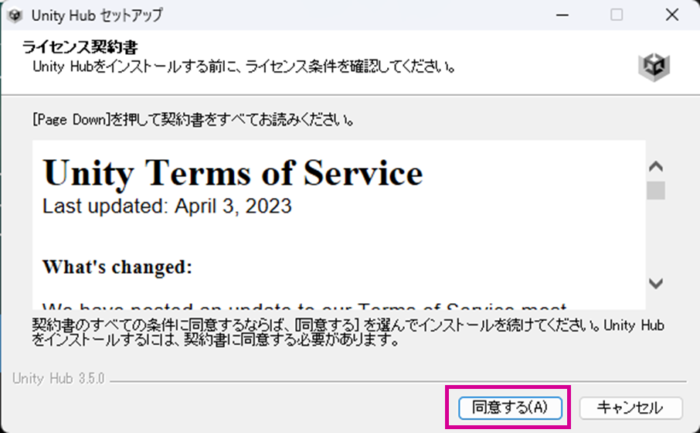Close the Unity Hub setup window
The image size is (700, 433).
670,15
